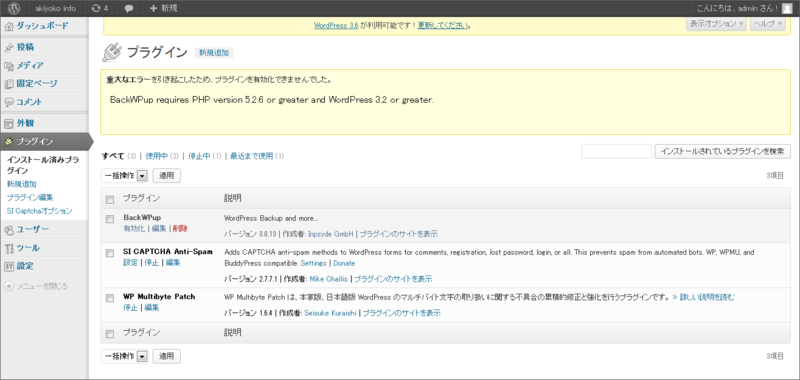Open Mike Challis author link
The image size is (800, 380).
point(329,279)
